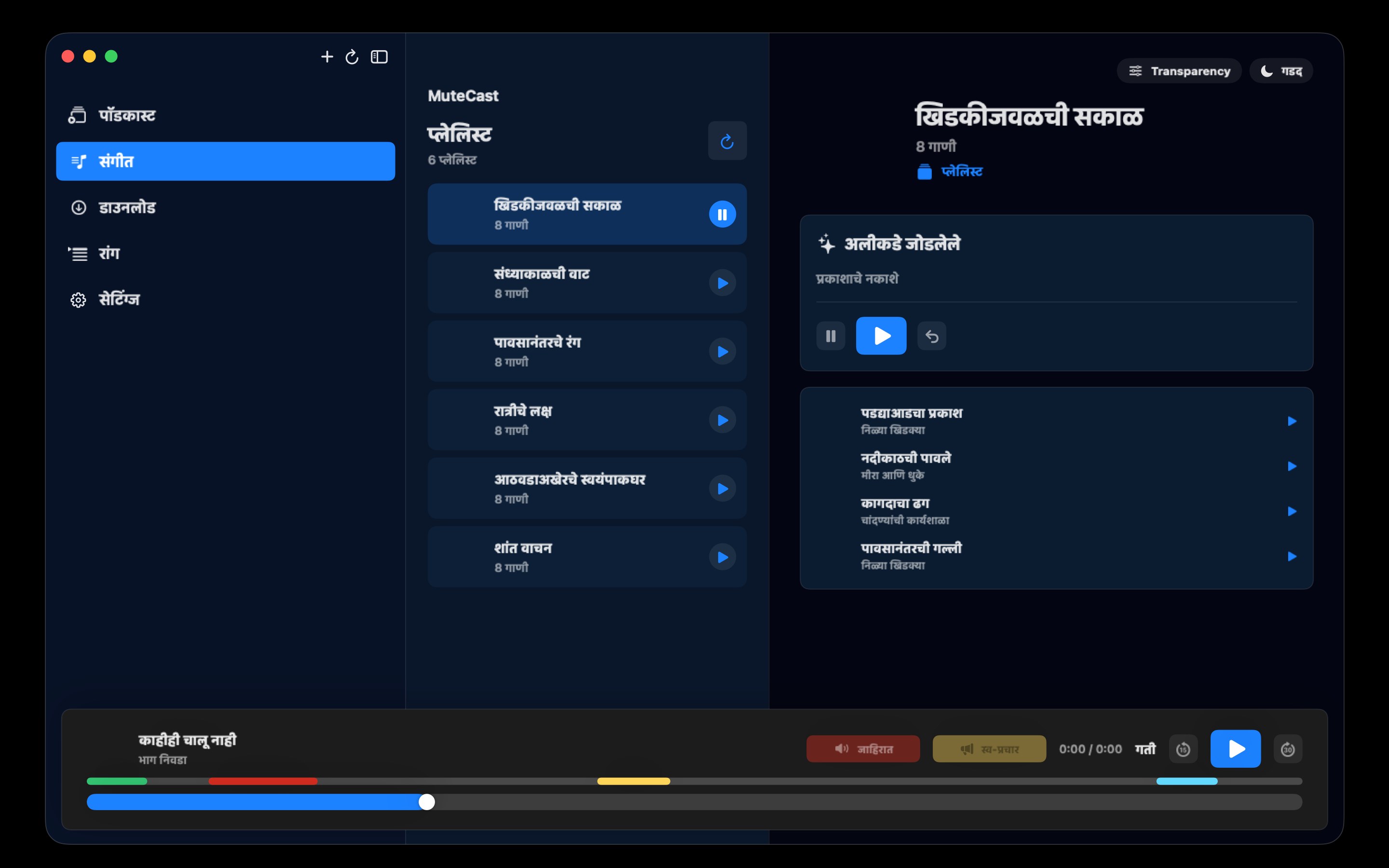
Task: Play the आठवडाअखेरचे स्वयंपाकघर playlist
Action: [722, 488]
